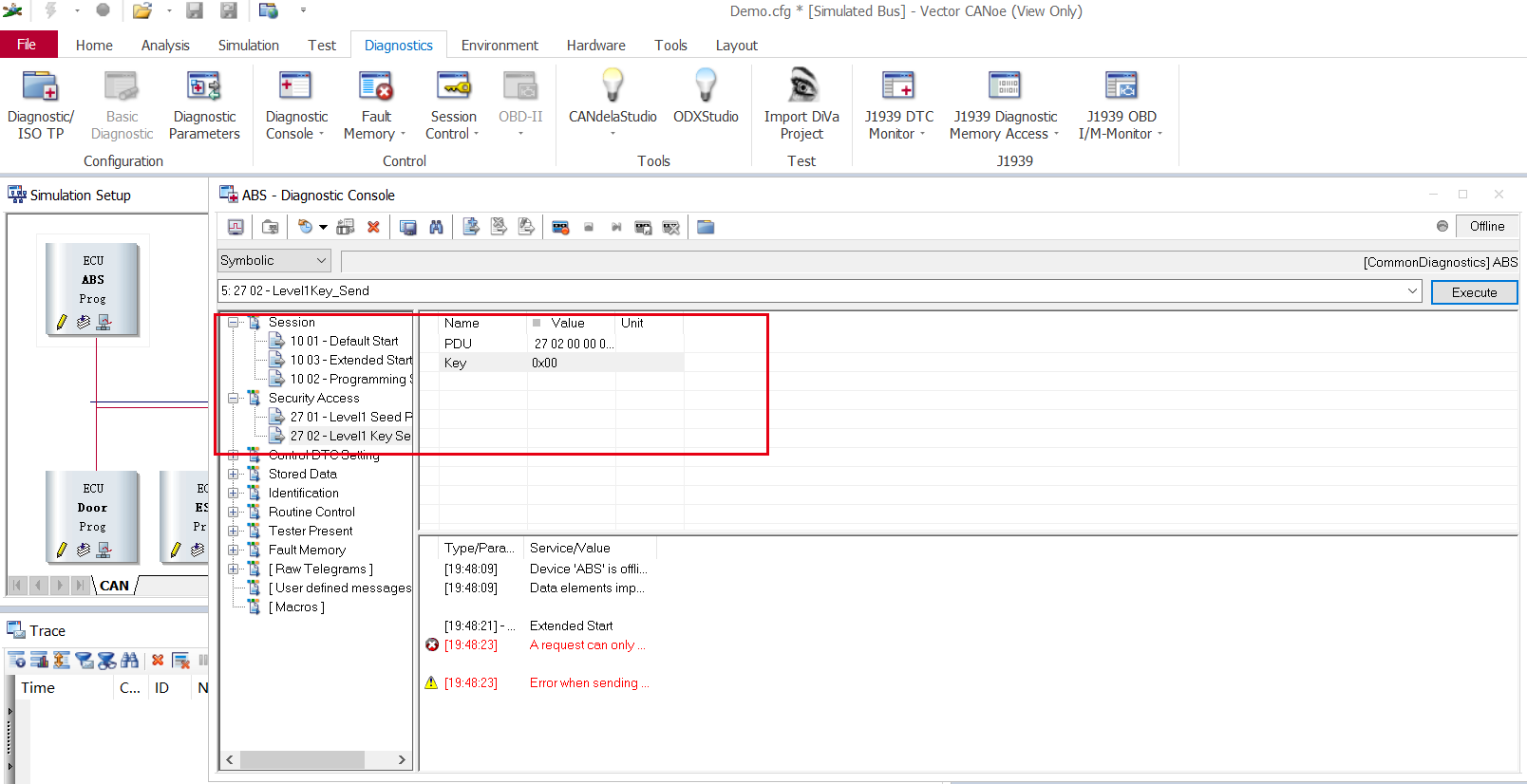The height and width of the screenshot is (784, 1527).
Task: Click the 'A request can only' error entry
Action: point(587,645)
